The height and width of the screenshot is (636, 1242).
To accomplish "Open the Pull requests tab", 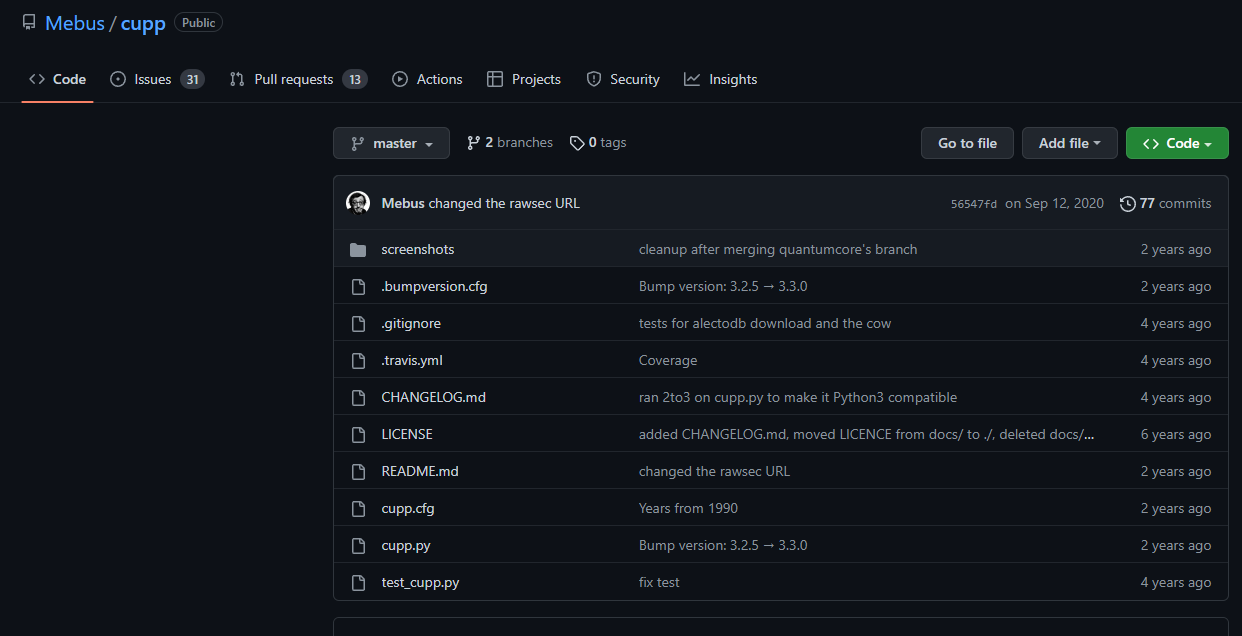I will 298,79.
